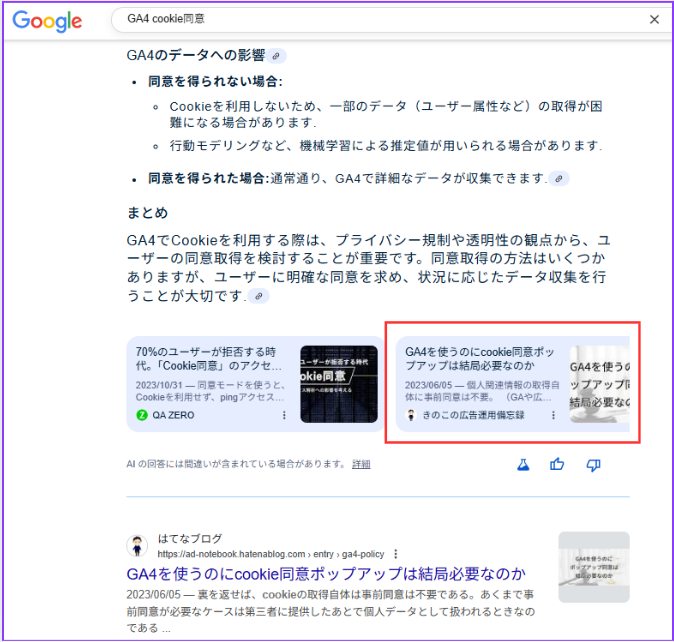The width and height of the screenshot is (674, 642).
Task: Open link chip after 詳細なデータが収集できます
Action: click(x=558, y=178)
